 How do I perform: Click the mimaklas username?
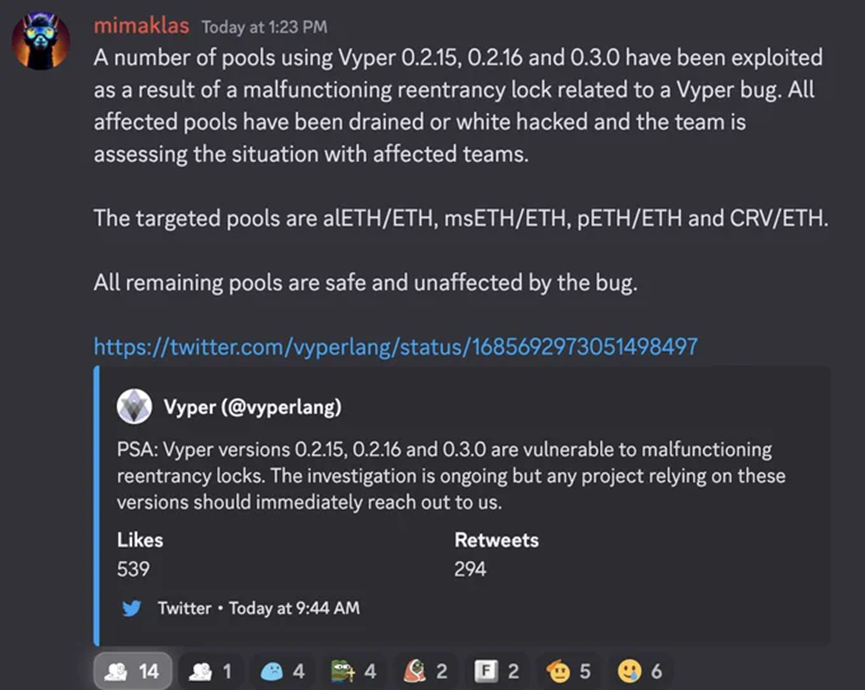[x=141, y=26]
